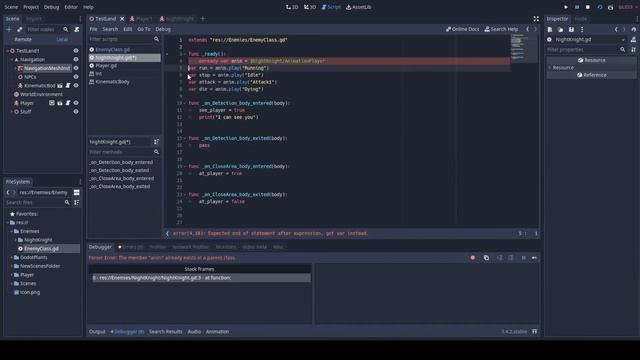The image size is (640, 360).
Task: Play the project with the play icon
Action: point(566,7)
